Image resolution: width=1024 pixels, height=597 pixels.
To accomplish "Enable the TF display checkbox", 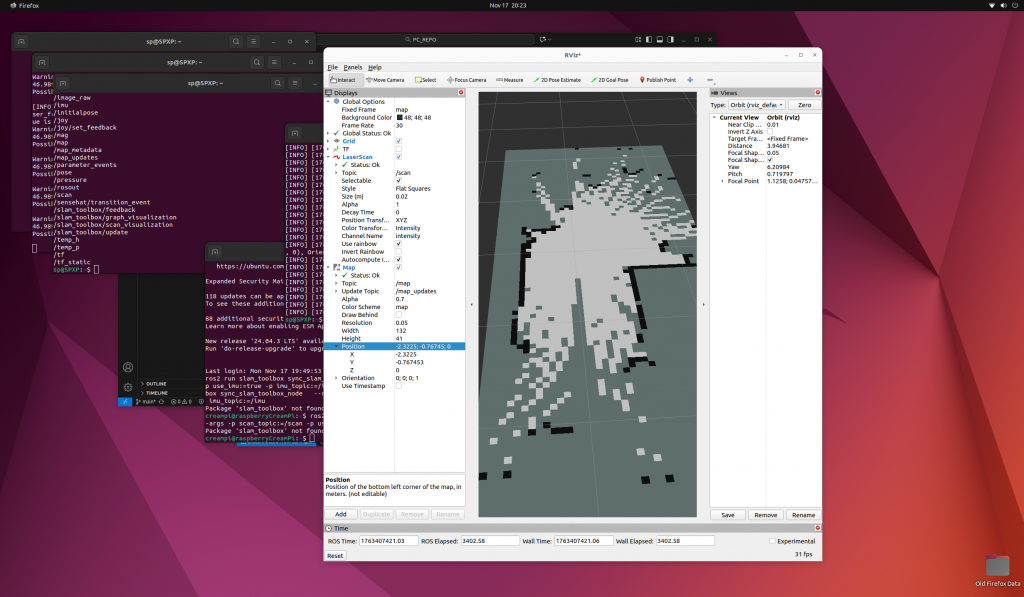I will [398, 149].
